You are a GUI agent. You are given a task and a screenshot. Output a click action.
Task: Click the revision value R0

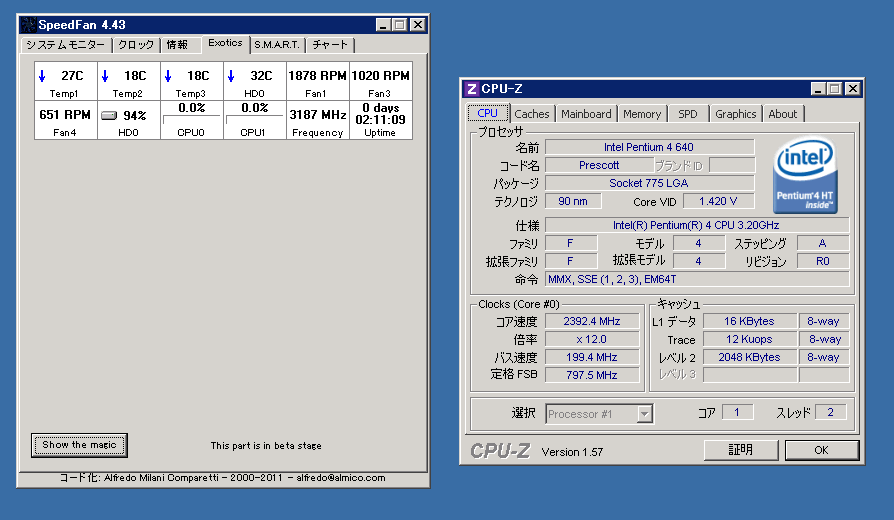823,261
